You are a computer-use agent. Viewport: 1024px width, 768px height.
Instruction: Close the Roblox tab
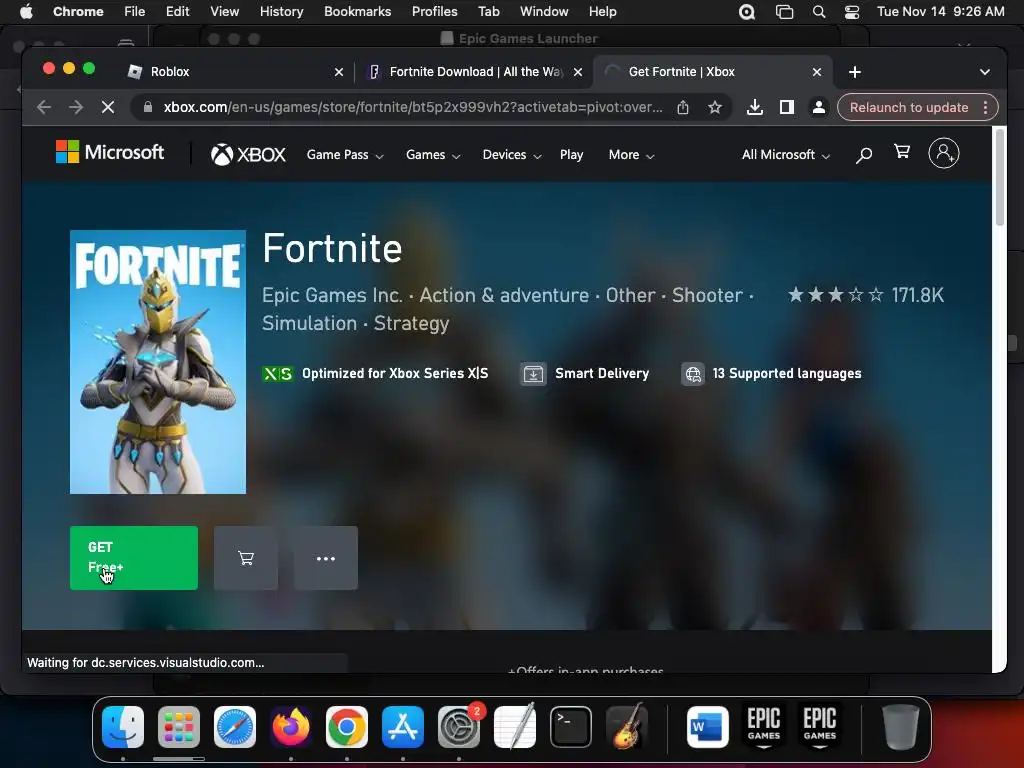pos(339,72)
